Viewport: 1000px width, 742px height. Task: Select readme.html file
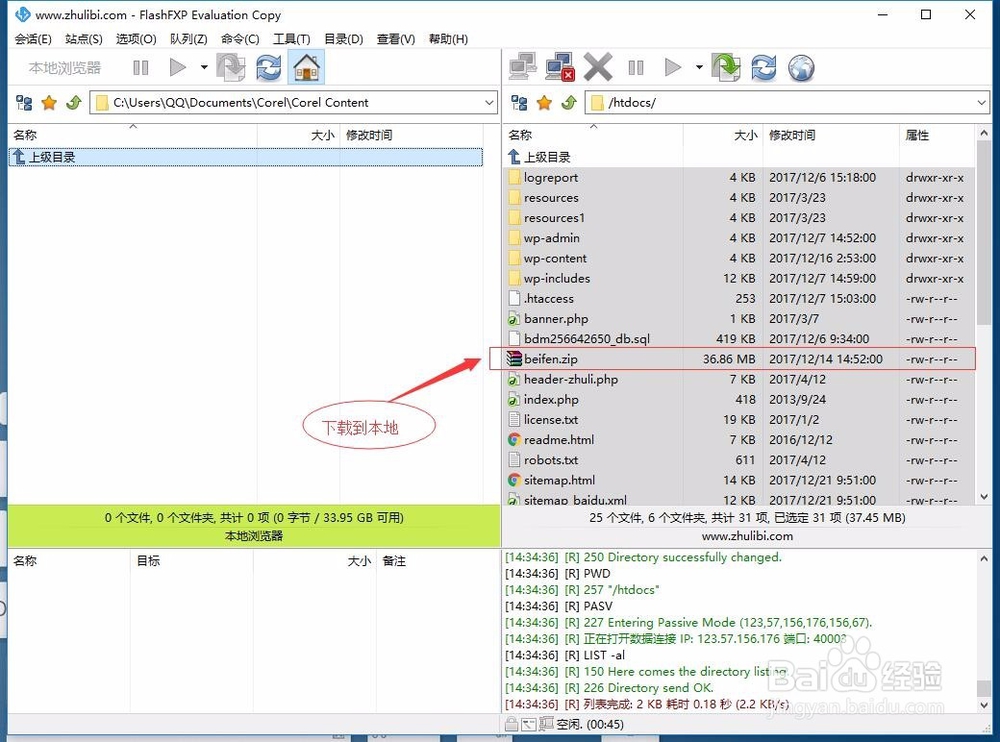point(739,440)
